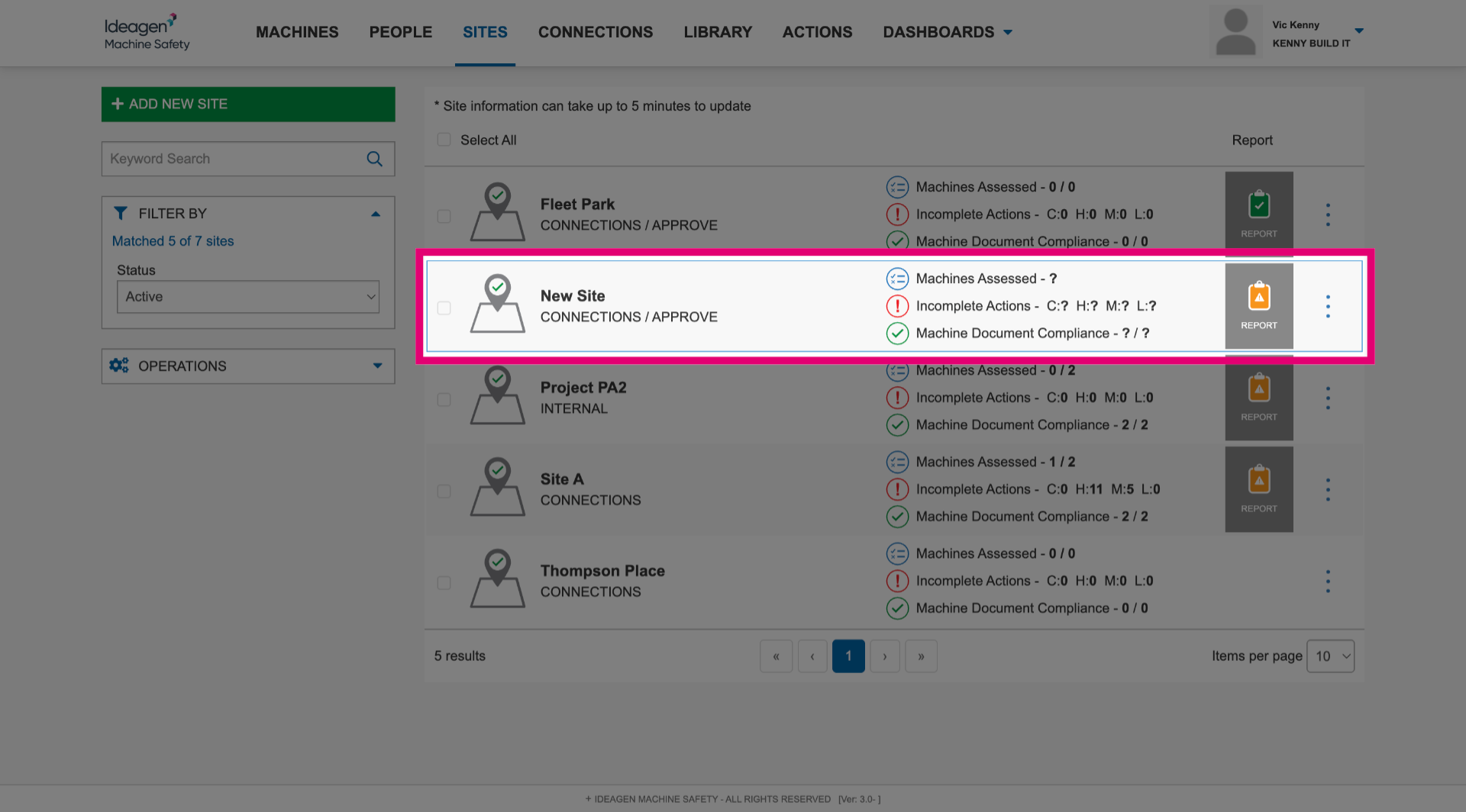The image size is (1466, 812).
Task: Go to the Machines tab
Action: pyautogui.click(x=297, y=32)
